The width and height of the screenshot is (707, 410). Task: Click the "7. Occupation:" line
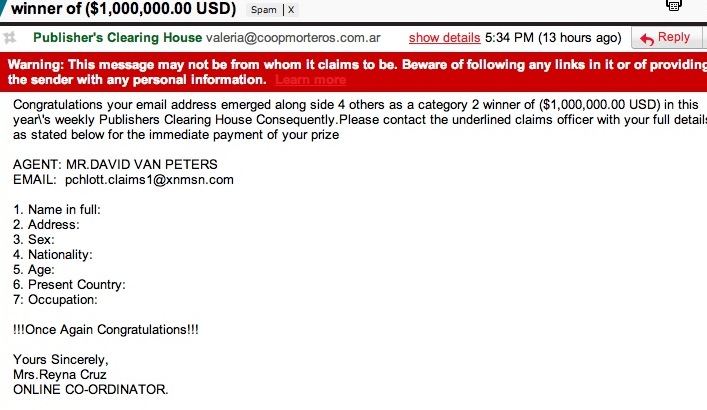tap(55, 299)
